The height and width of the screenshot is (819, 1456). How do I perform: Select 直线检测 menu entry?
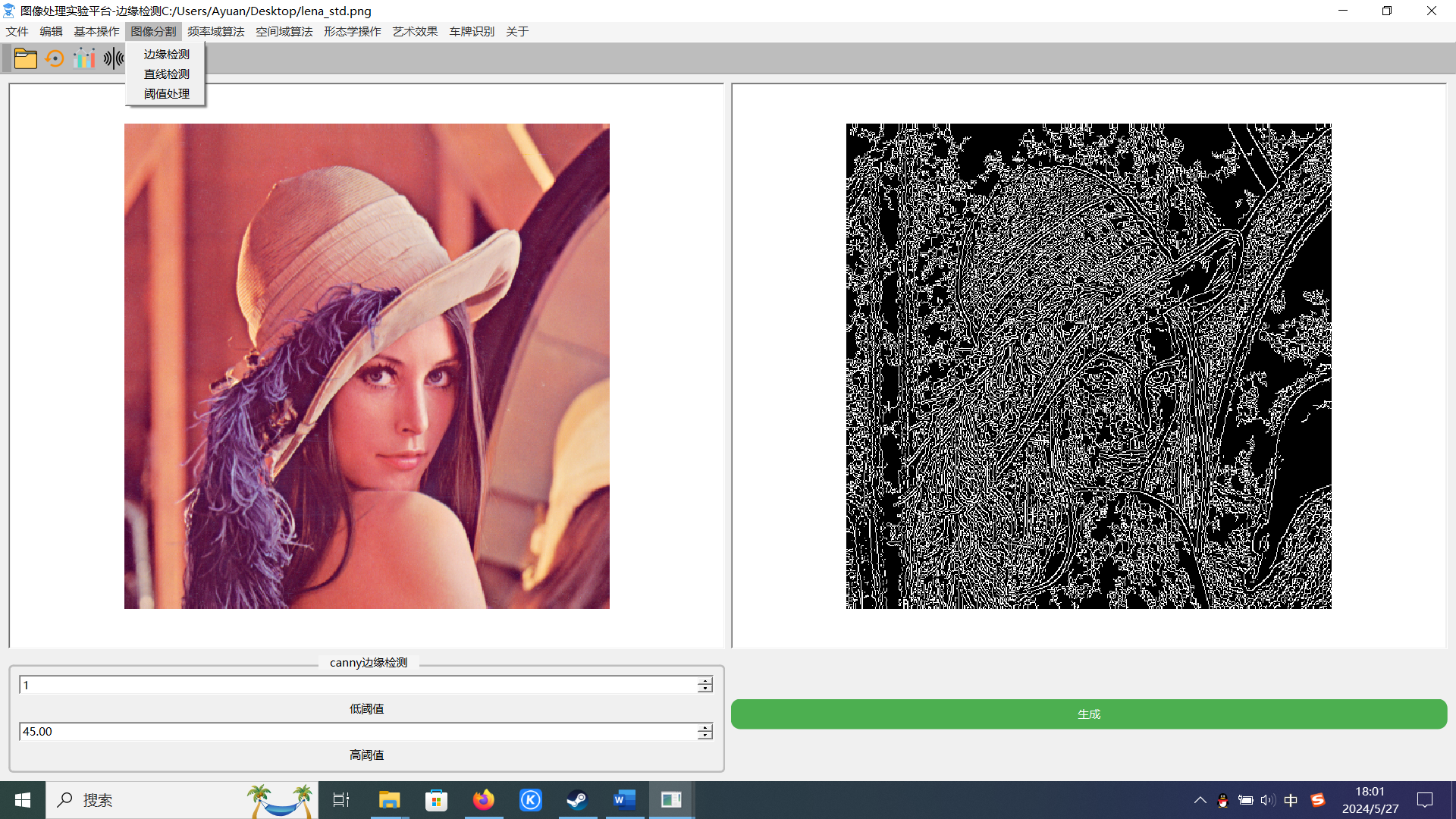[166, 74]
